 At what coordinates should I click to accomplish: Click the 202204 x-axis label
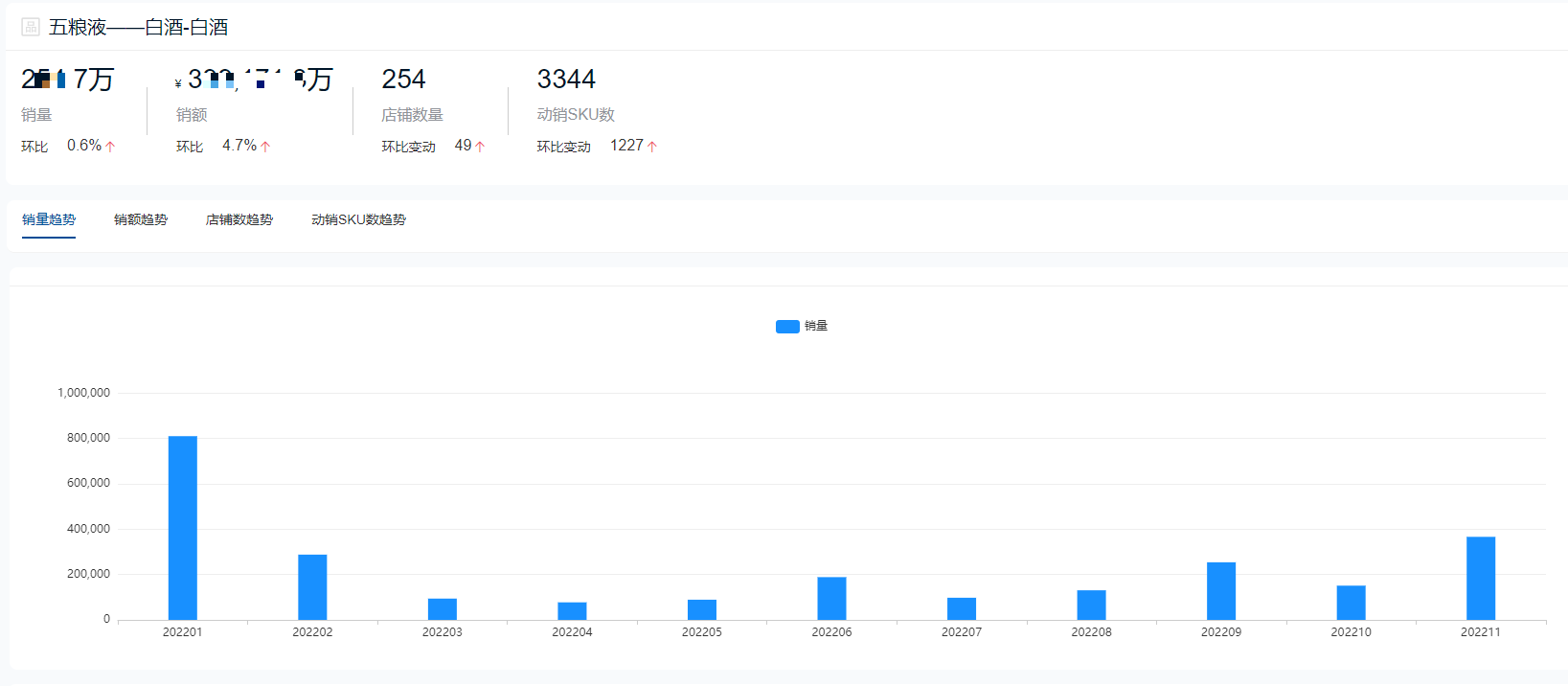pos(572,632)
